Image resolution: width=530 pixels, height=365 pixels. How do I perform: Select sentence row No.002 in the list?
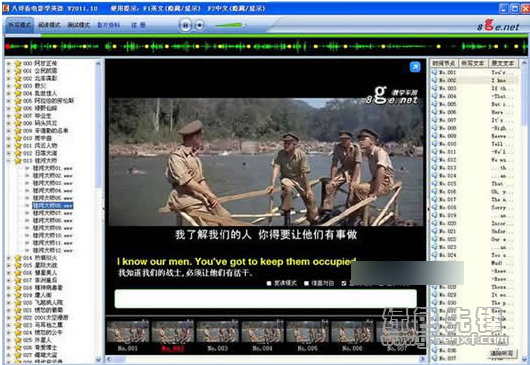coord(475,80)
